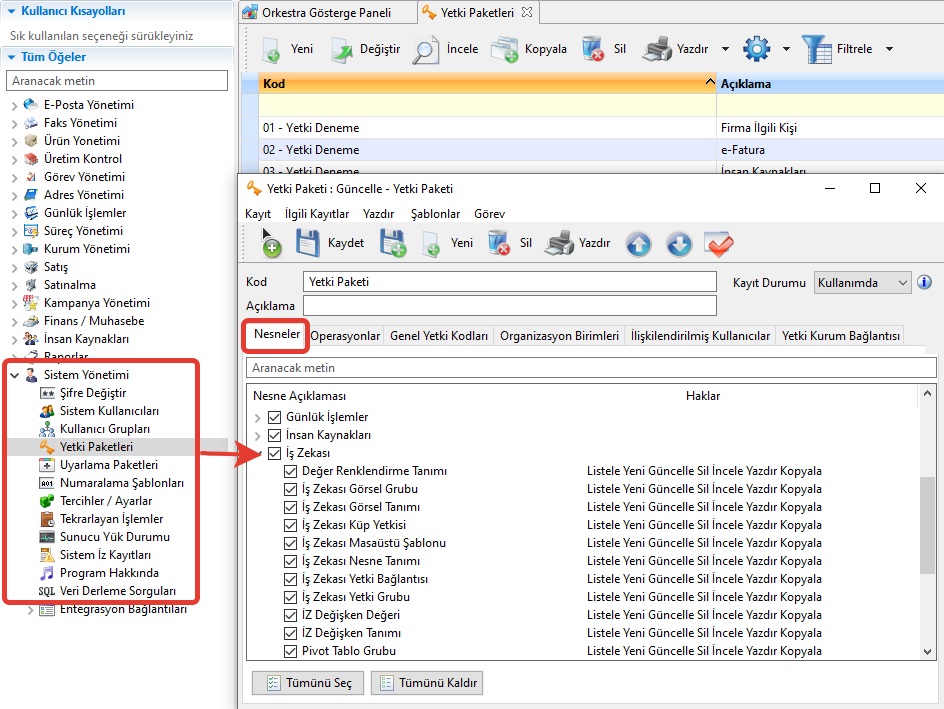The image size is (944, 709).
Task: Click the Filtrele funnel icon
Action: click(816, 48)
